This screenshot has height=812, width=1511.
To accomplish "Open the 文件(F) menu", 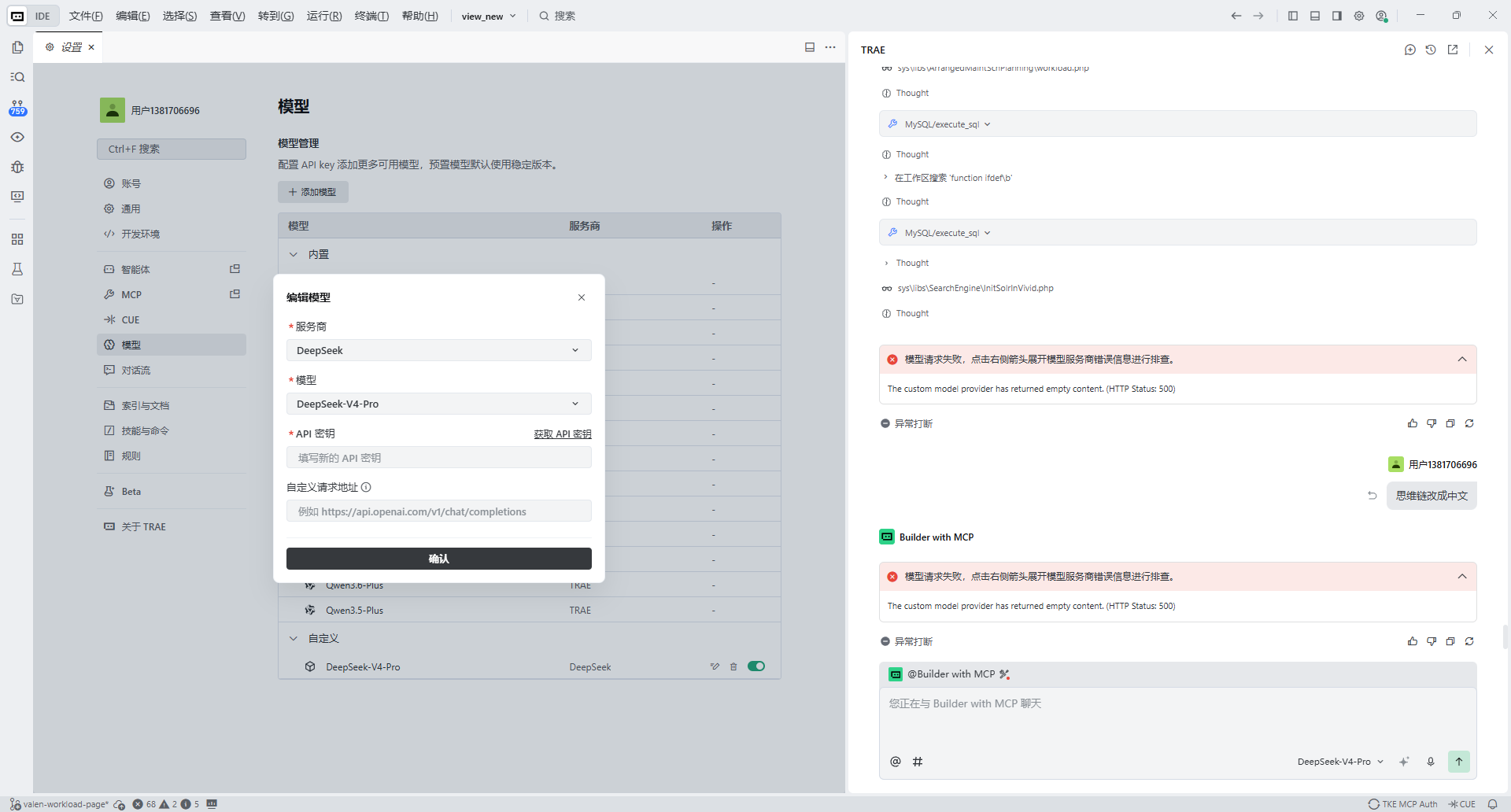I will pos(86,16).
